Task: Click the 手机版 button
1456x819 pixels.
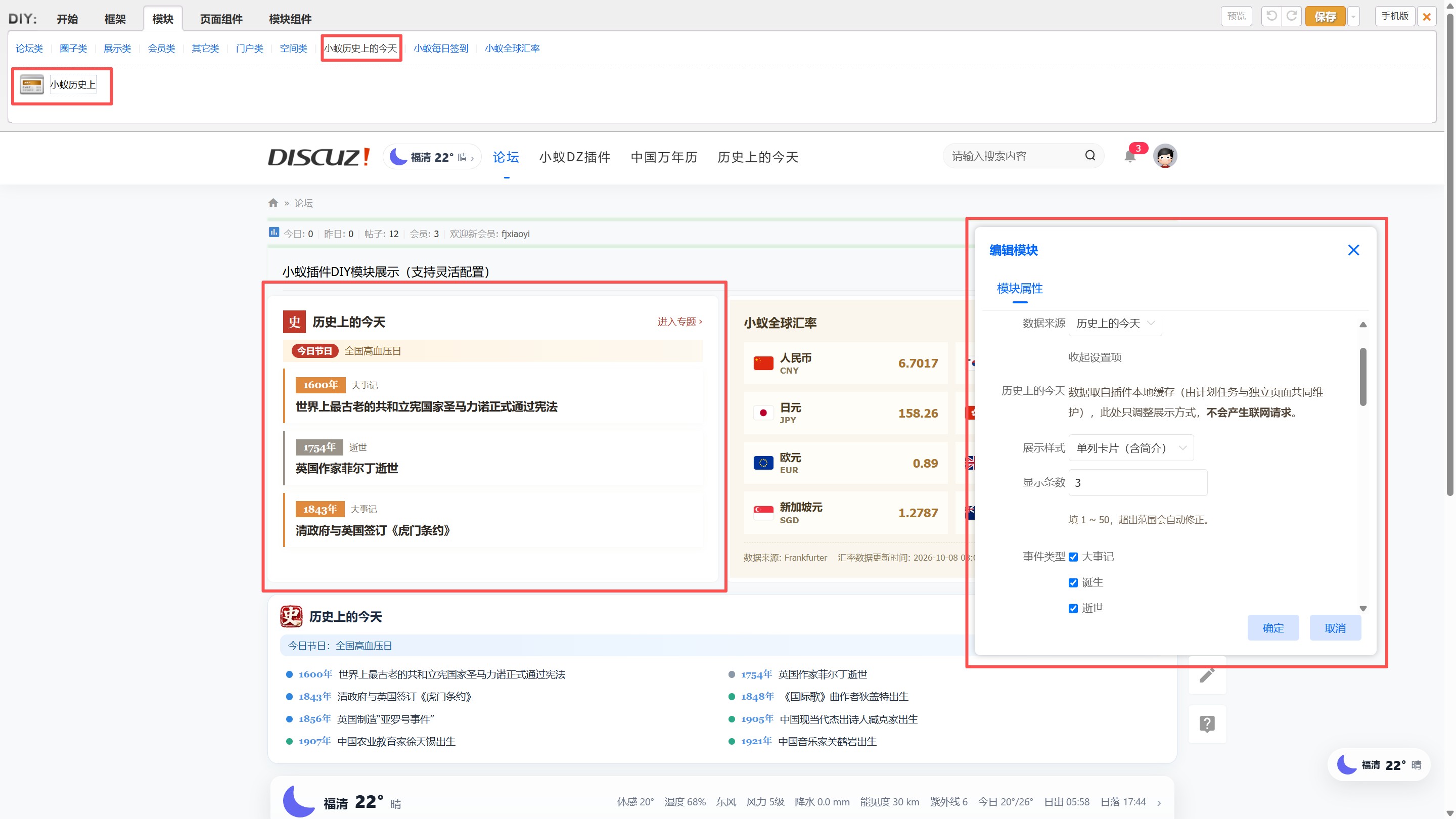Action: pos(1394,16)
